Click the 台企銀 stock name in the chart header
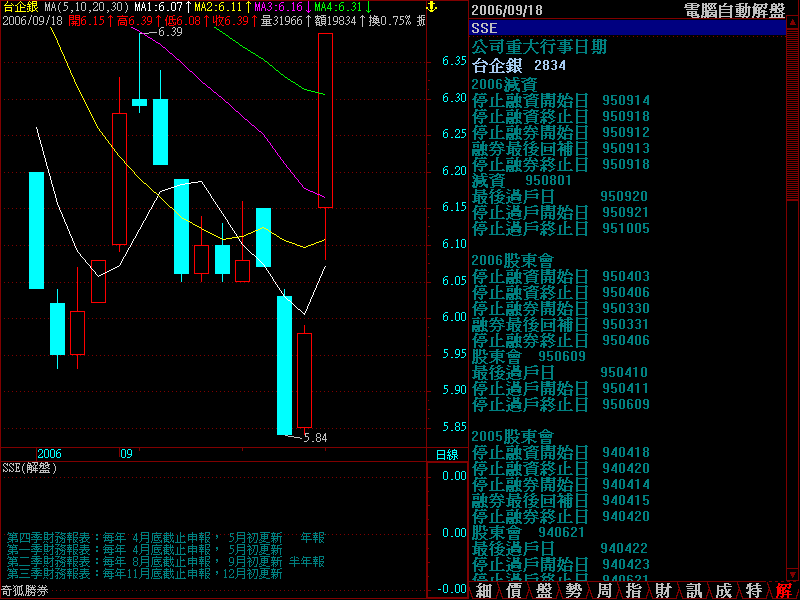 click(x=20, y=7)
